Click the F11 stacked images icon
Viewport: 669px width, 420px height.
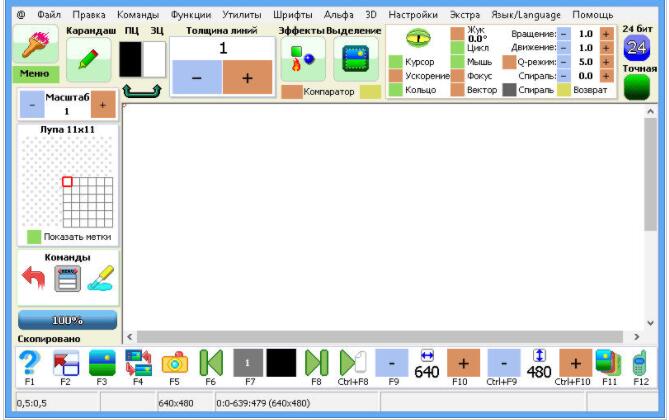coord(609,363)
